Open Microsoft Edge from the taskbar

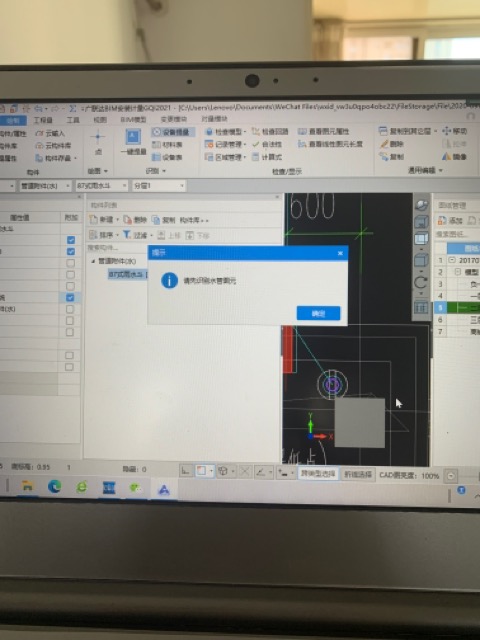[54, 487]
